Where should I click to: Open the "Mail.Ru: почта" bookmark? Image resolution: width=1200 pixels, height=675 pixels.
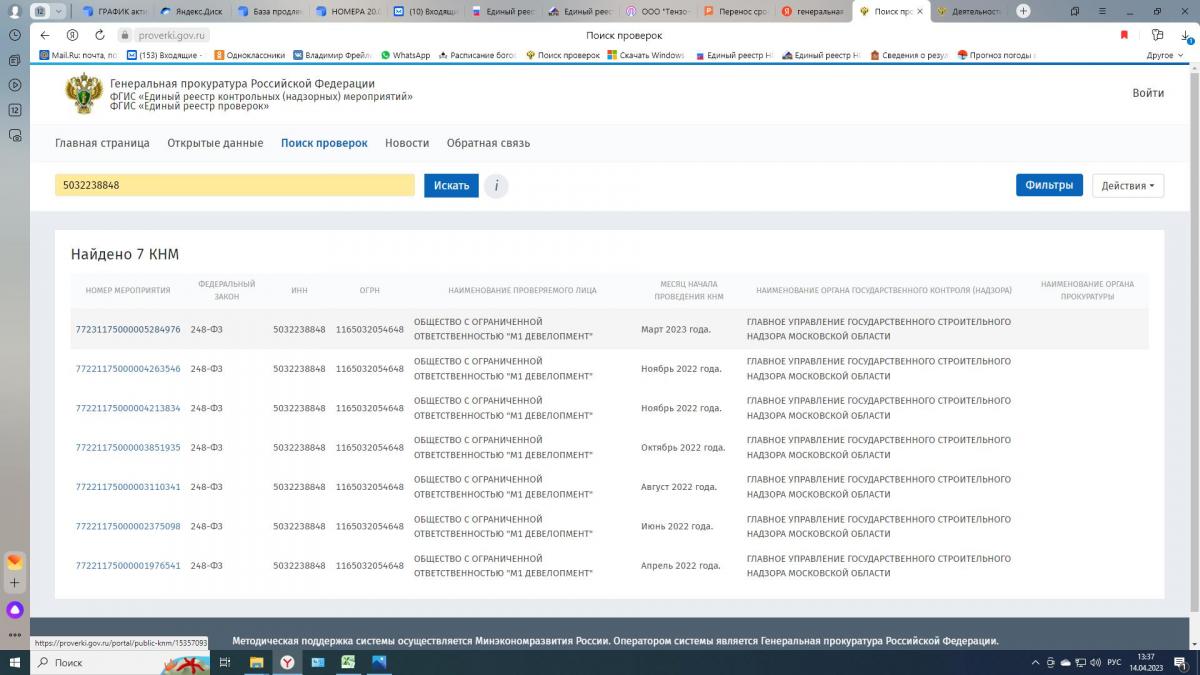(78, 55)
